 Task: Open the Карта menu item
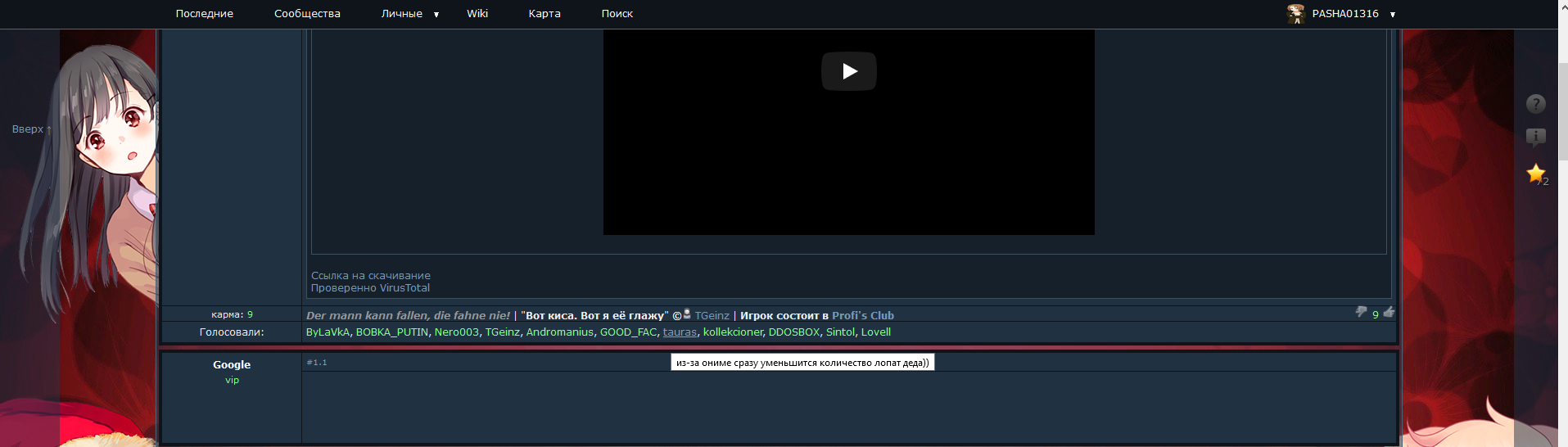pyautogui.click(x=545, y=14)
